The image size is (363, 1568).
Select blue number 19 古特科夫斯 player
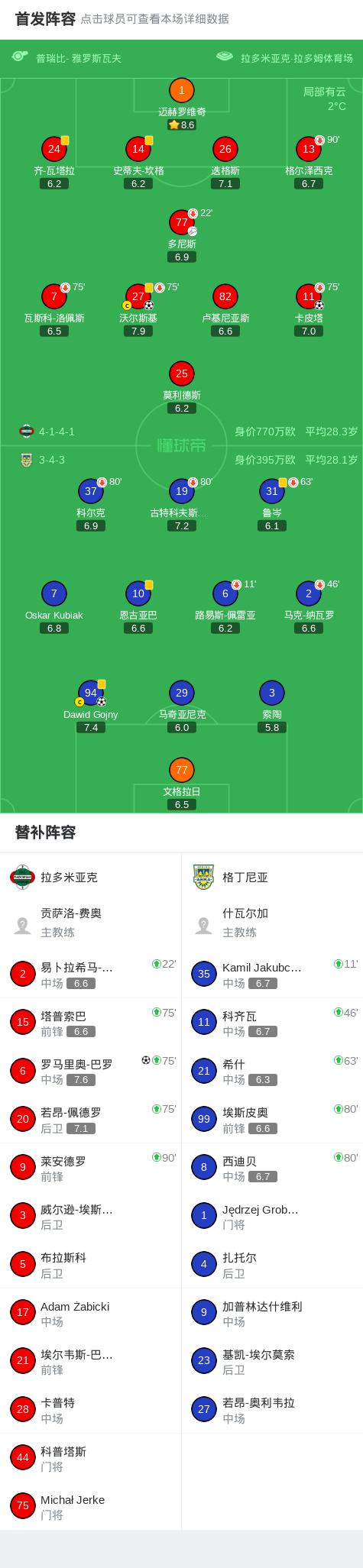point(182,491)
